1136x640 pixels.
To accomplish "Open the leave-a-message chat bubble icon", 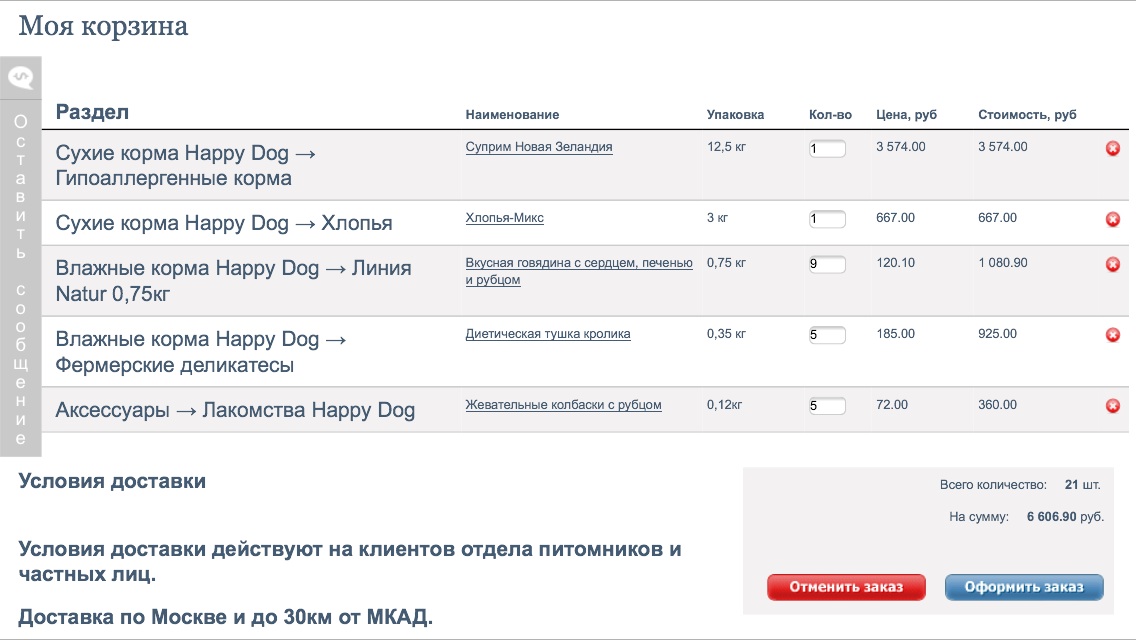I will [x=20, y=78].
